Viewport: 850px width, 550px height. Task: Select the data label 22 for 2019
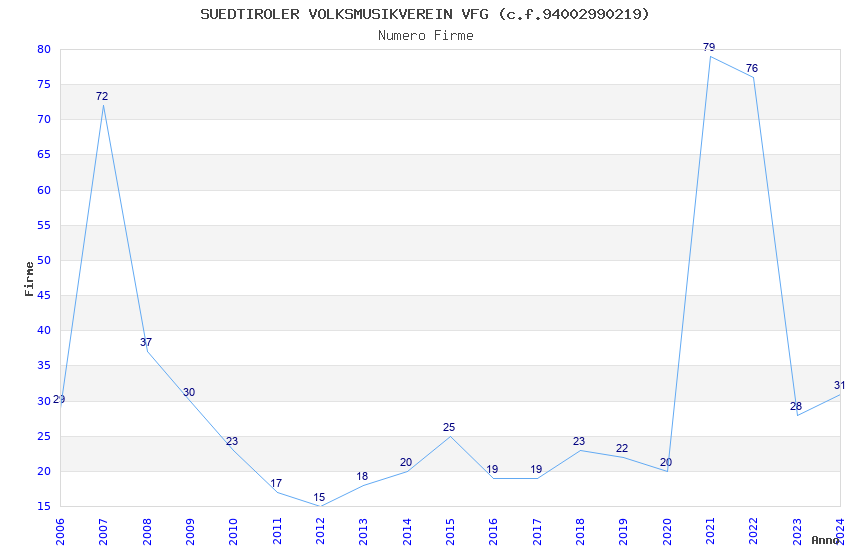(x=622, y=448)
